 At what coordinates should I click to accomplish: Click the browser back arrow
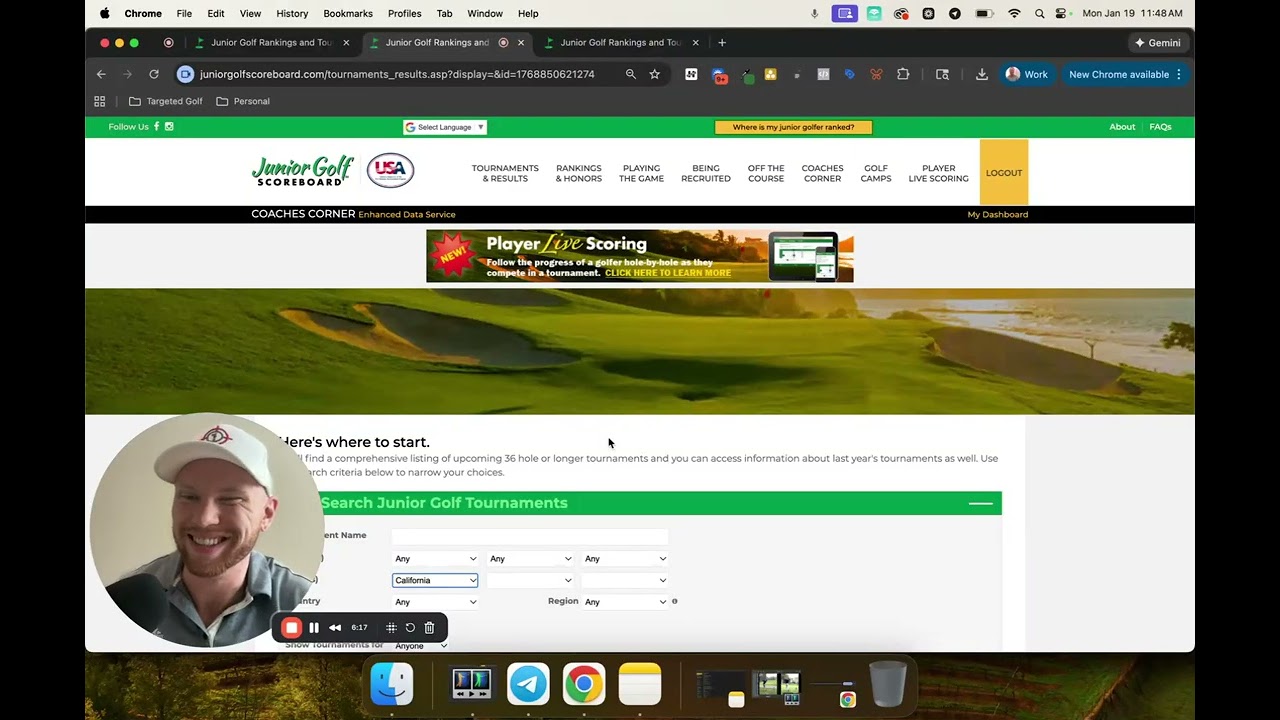(x=101, y=74)
